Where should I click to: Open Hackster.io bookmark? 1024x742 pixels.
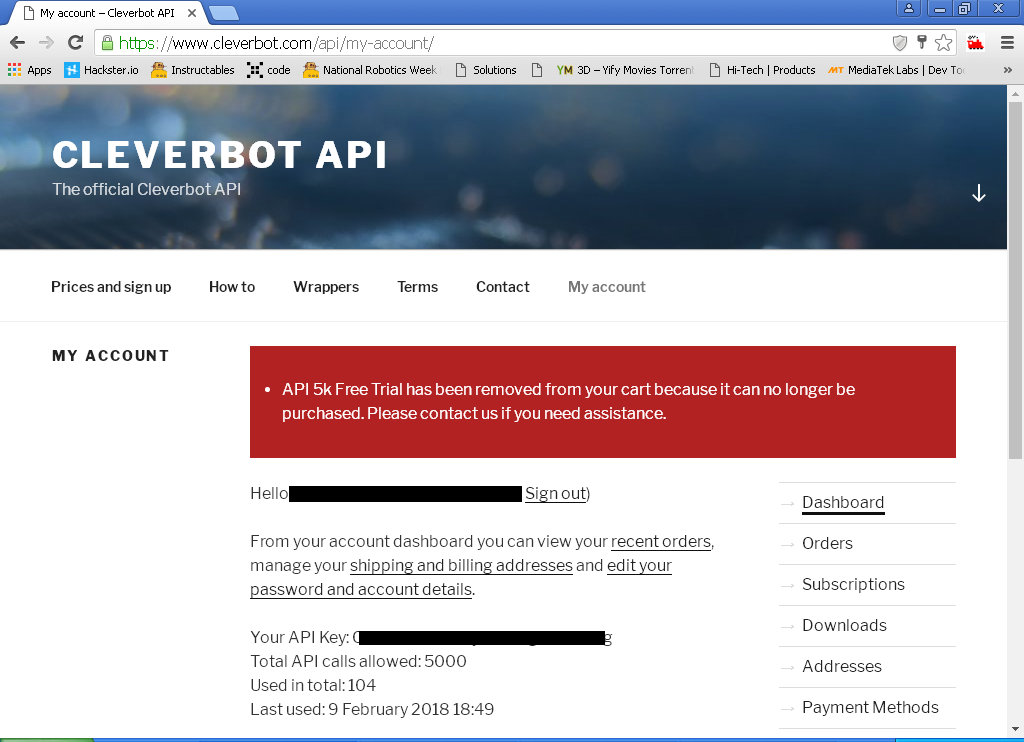pyautogui.click(x=101, y=70)
